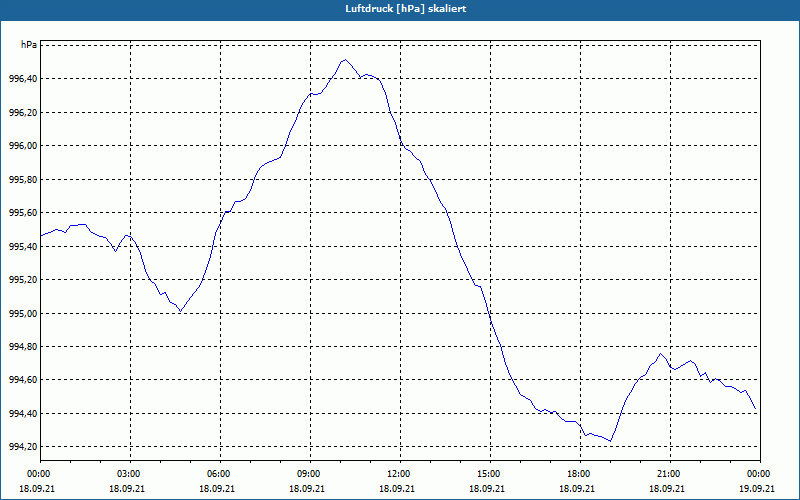This screenshot has height=500, width=800.
Task: Click the chart title 'Luftdruck [hPa] skaliert'
Action: [x=406, y=9]
